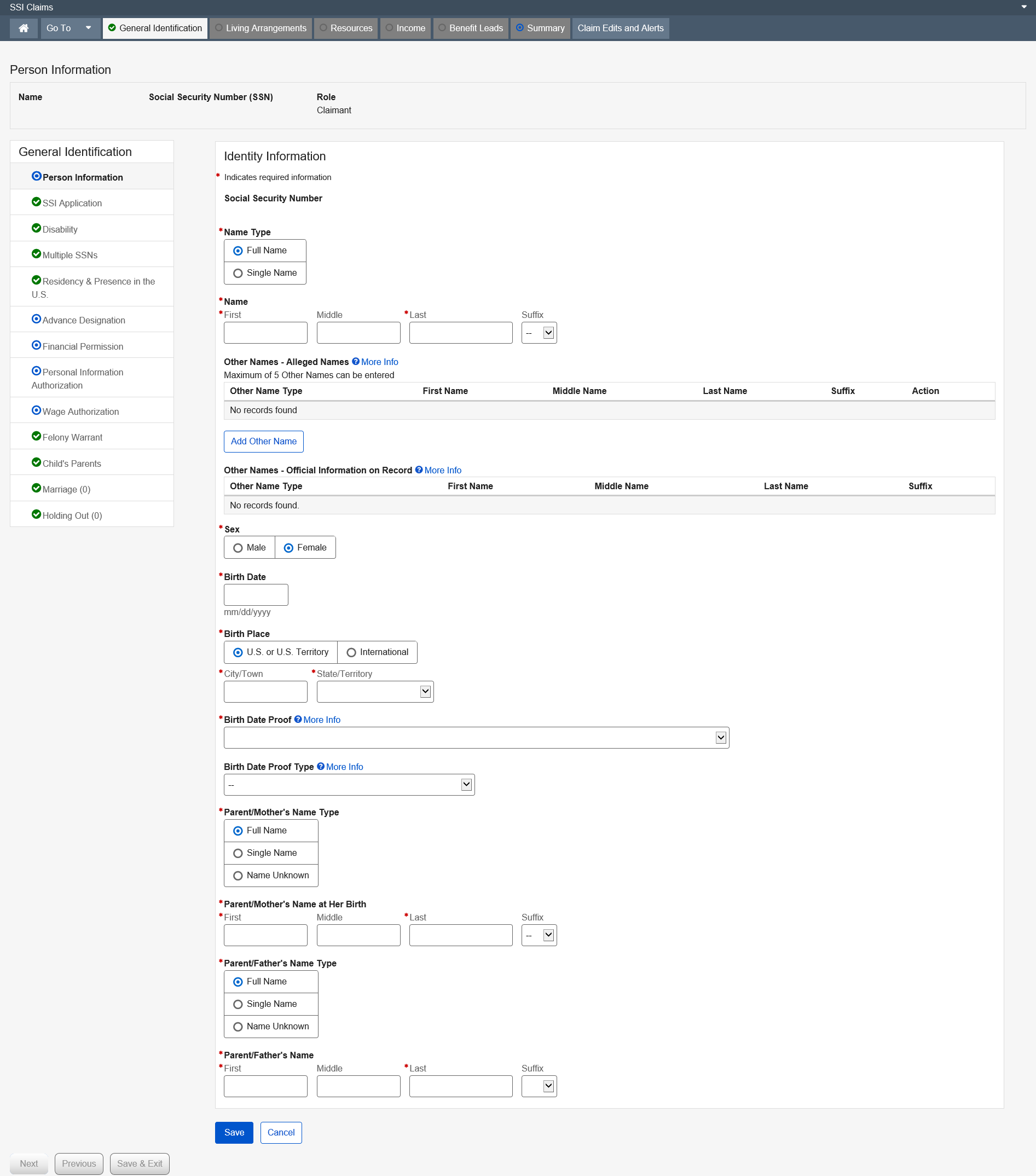Click help icon next to Birth Date Proof
Image resolution: width=1036 pixels, height=1176 pixels.
pos(298,719)
